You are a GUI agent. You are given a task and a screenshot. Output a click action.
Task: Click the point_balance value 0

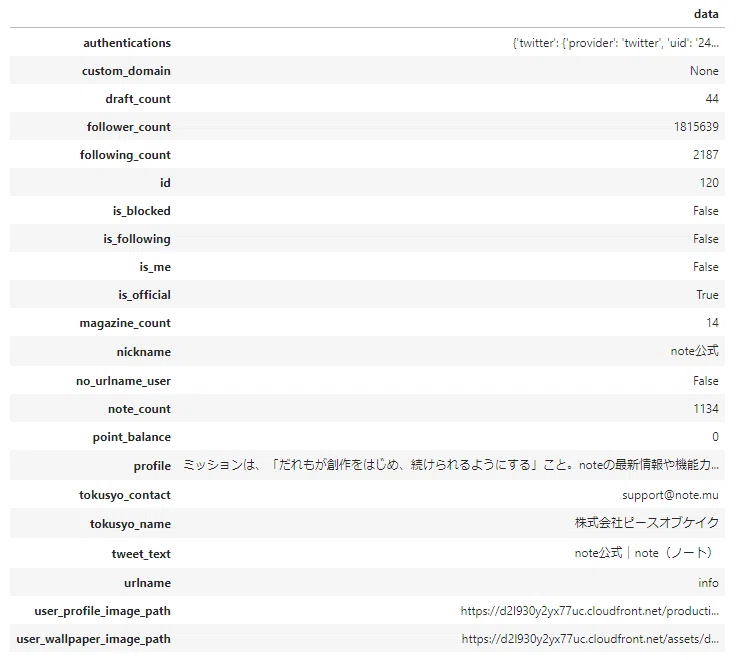click(x=715, y=437)
